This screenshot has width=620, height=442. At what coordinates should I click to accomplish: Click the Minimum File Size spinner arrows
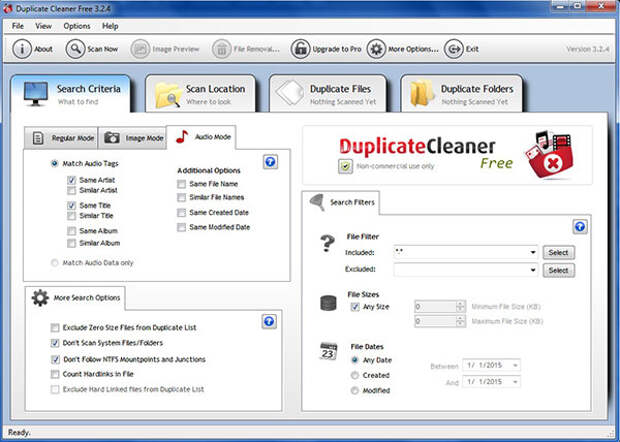pos(460,307)
